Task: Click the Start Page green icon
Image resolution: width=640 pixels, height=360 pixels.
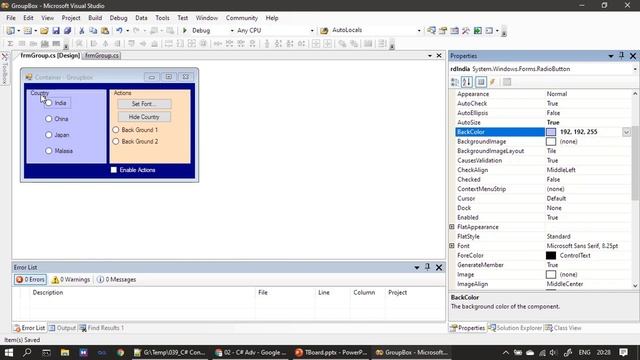Action: point(478,31)
